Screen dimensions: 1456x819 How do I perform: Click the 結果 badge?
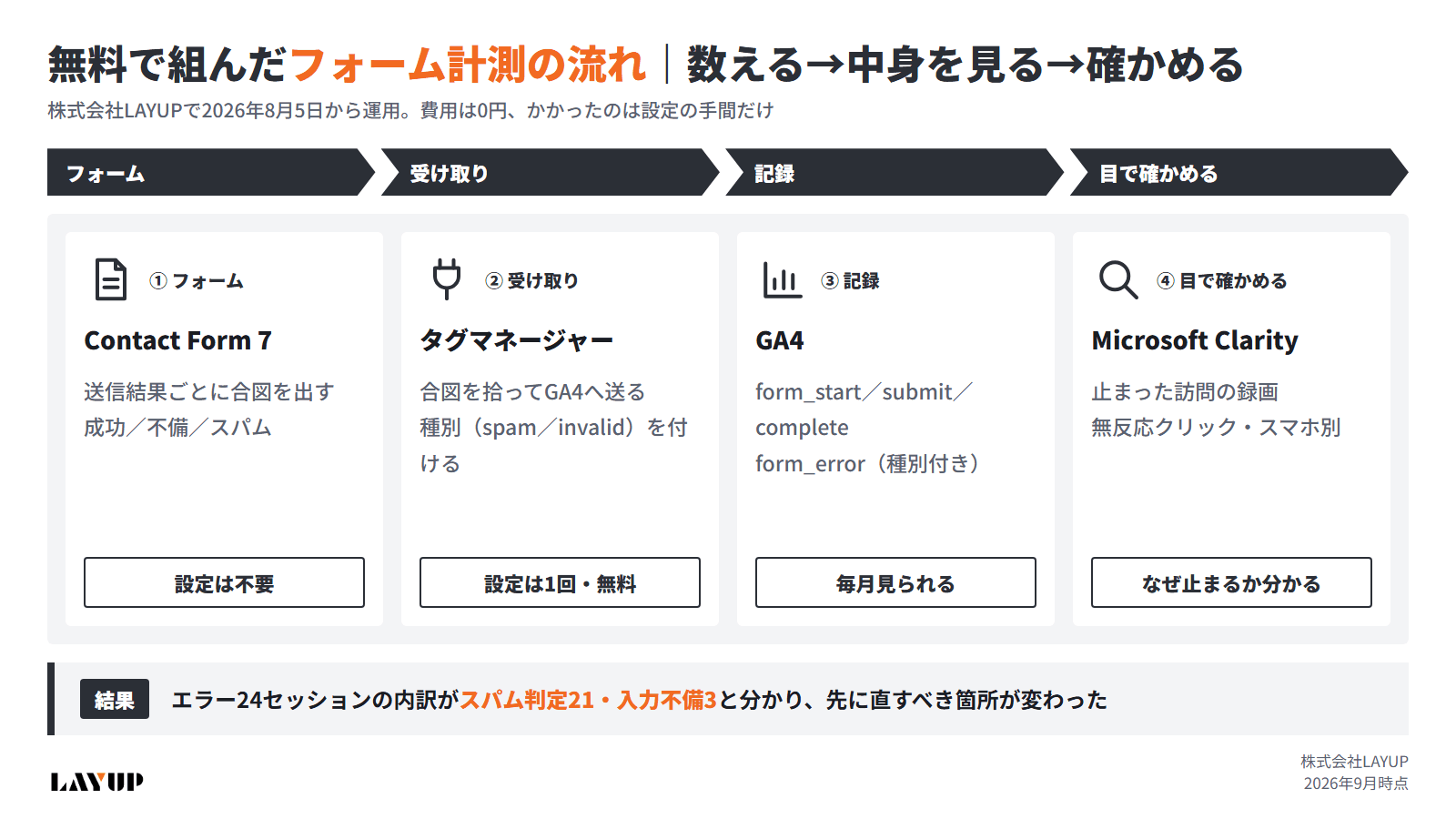pos(115,699)
